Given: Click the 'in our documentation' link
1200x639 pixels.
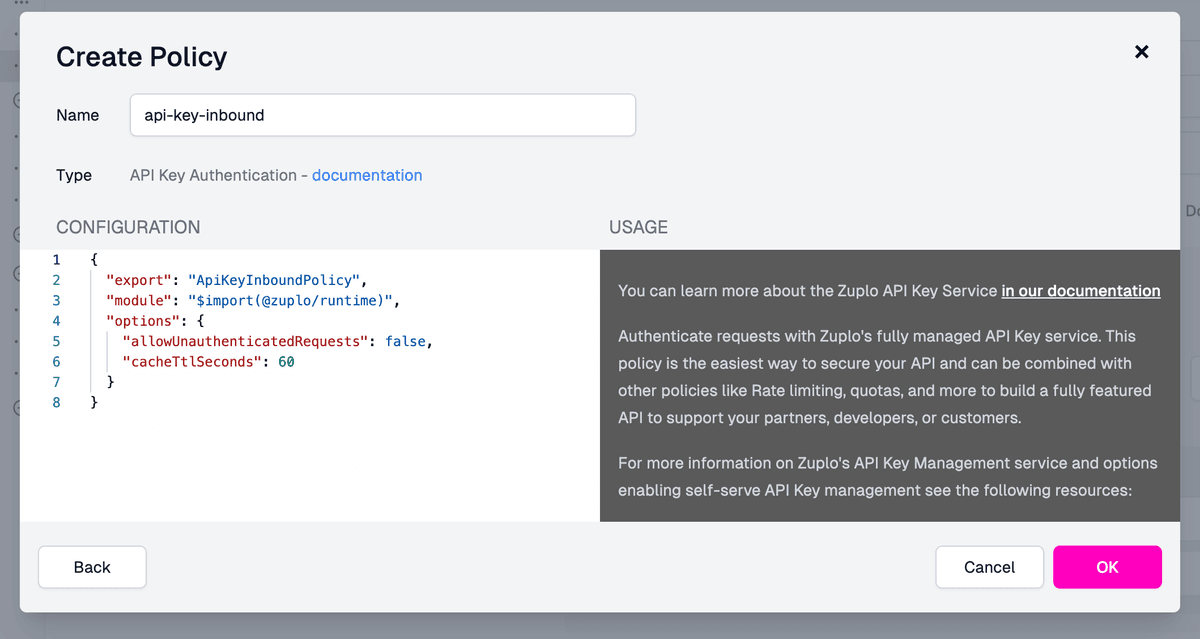Looking at the screenshot, I should point(1080,291).
